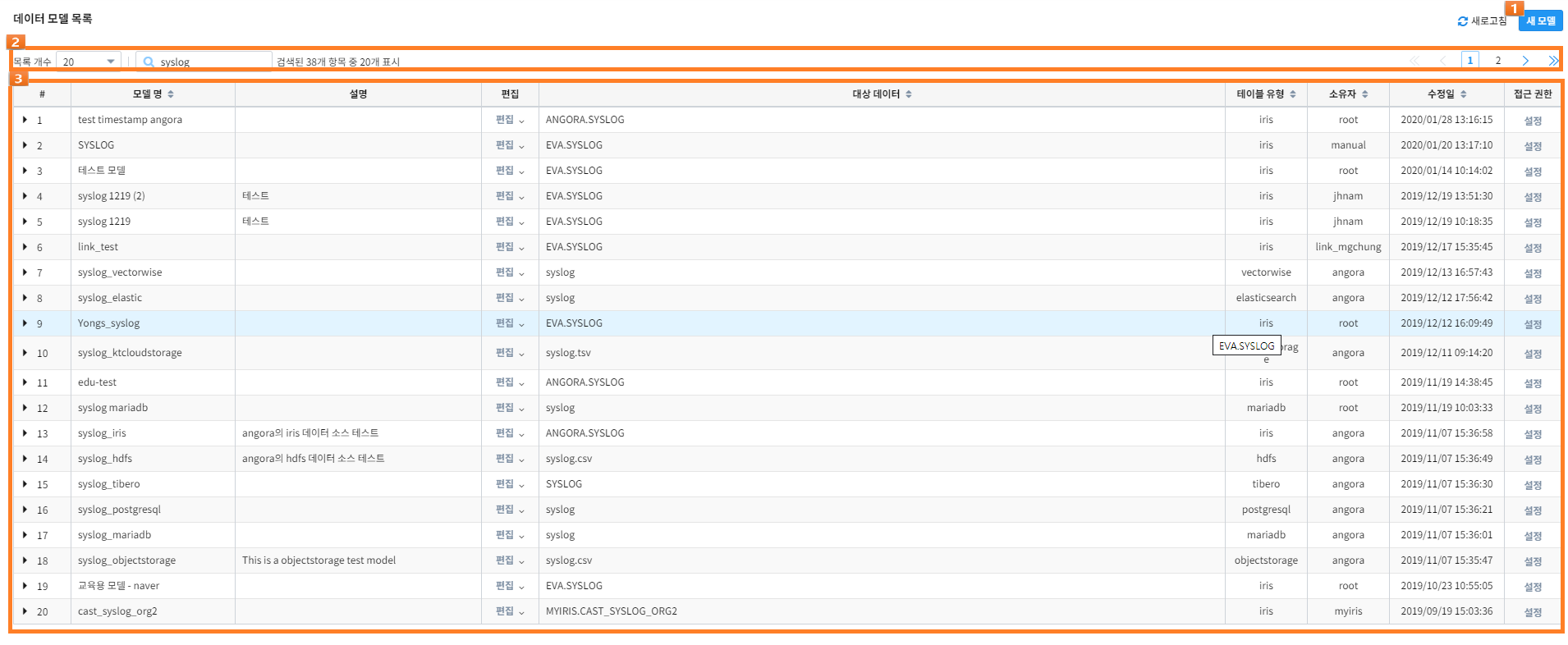Click 설정 link for syslog_vectorwise
The width and height of the screenshot is (1568, 645).
pos(1533,273)
